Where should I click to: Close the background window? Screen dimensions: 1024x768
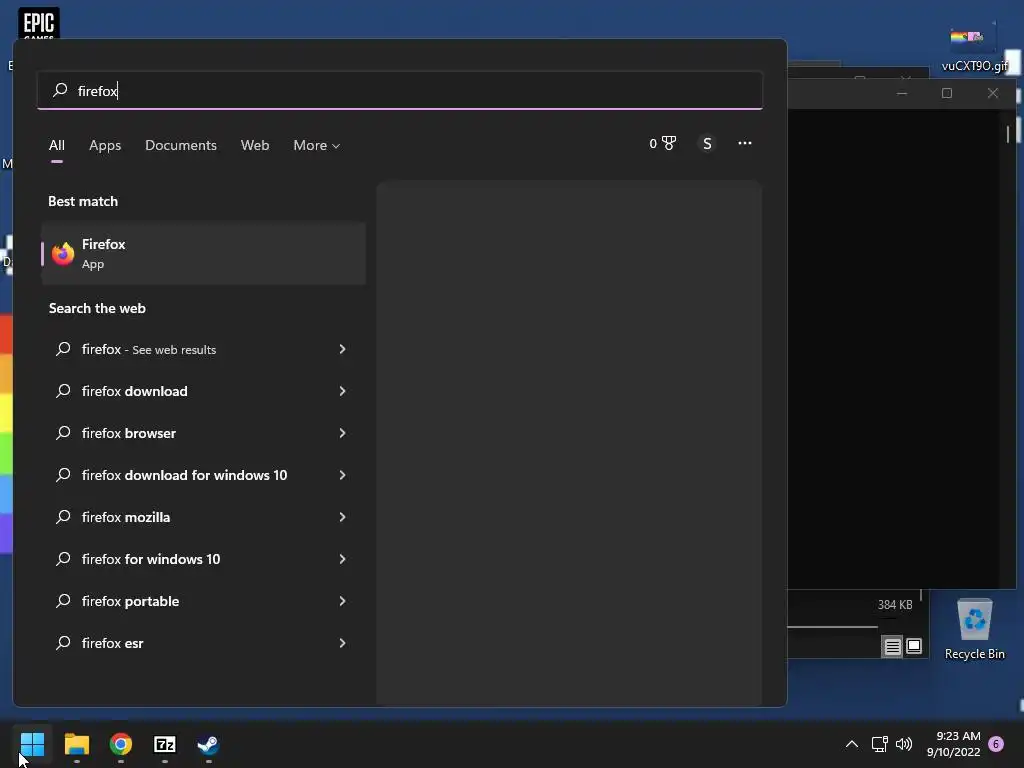(x=993, y=93)
